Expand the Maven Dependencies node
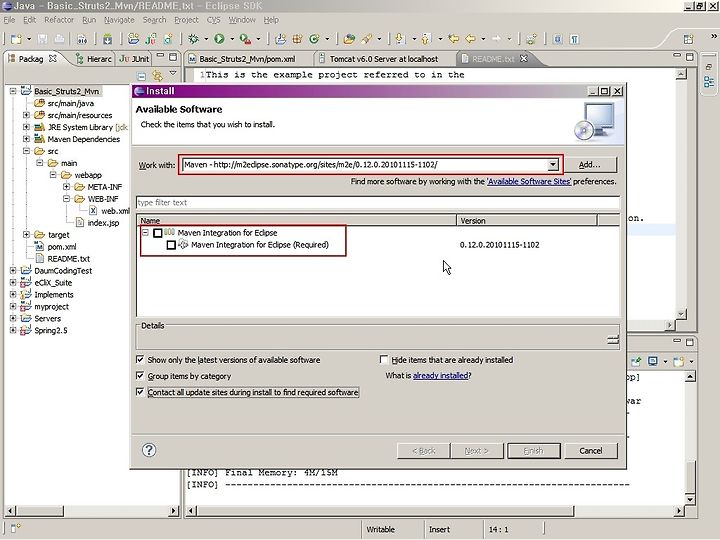Image resolution: width=720 pixels, height=540 pixels. [27, 139]
